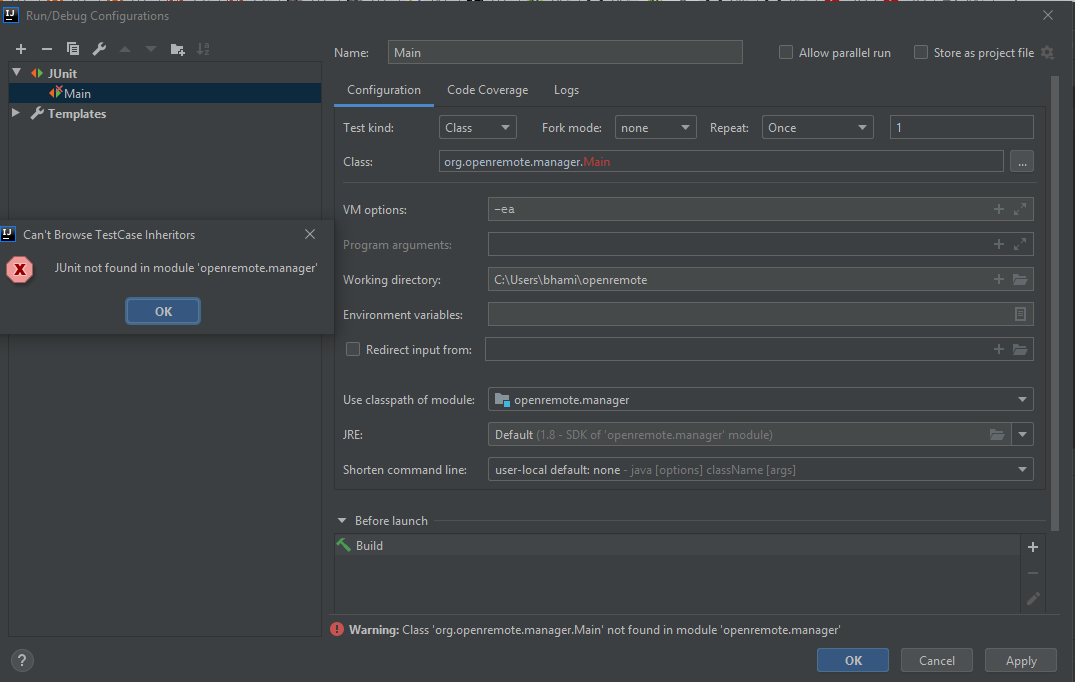The height and width of the screenshot is (682, 1075).
Task: Dismiss the JUnit not found error with OK
Action: coord(163,311)
